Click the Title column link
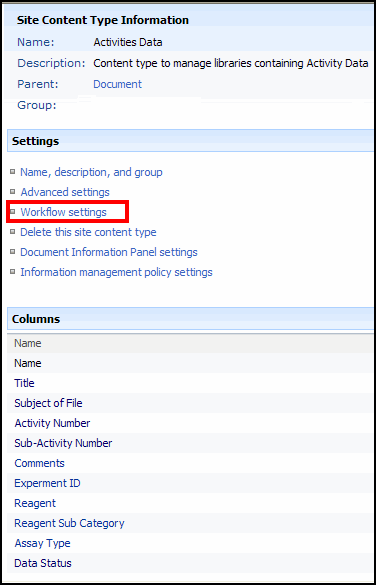376x585 pixels. coord(24,383)
